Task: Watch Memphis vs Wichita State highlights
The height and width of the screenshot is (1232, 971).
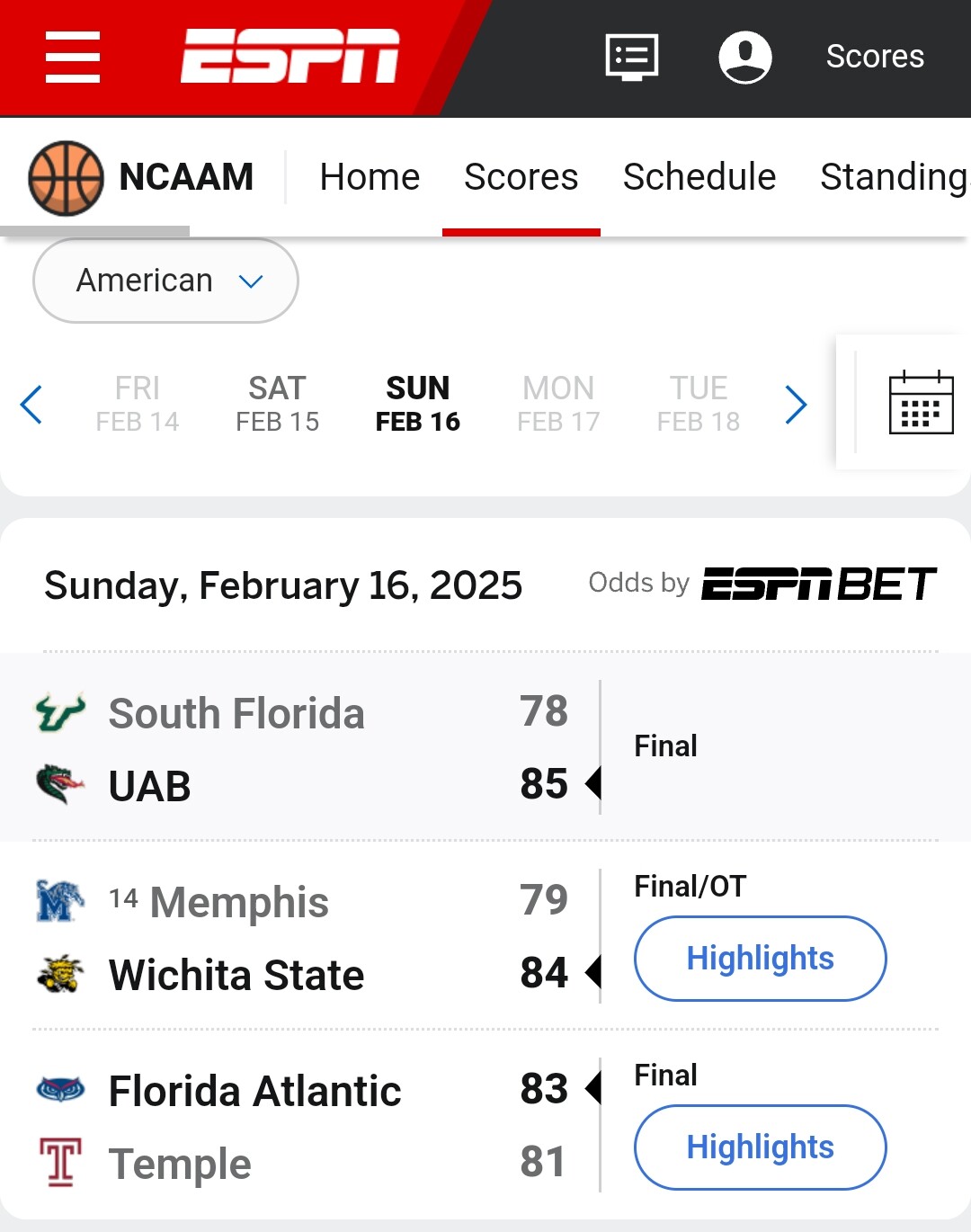Action: (x=760, y=959)
